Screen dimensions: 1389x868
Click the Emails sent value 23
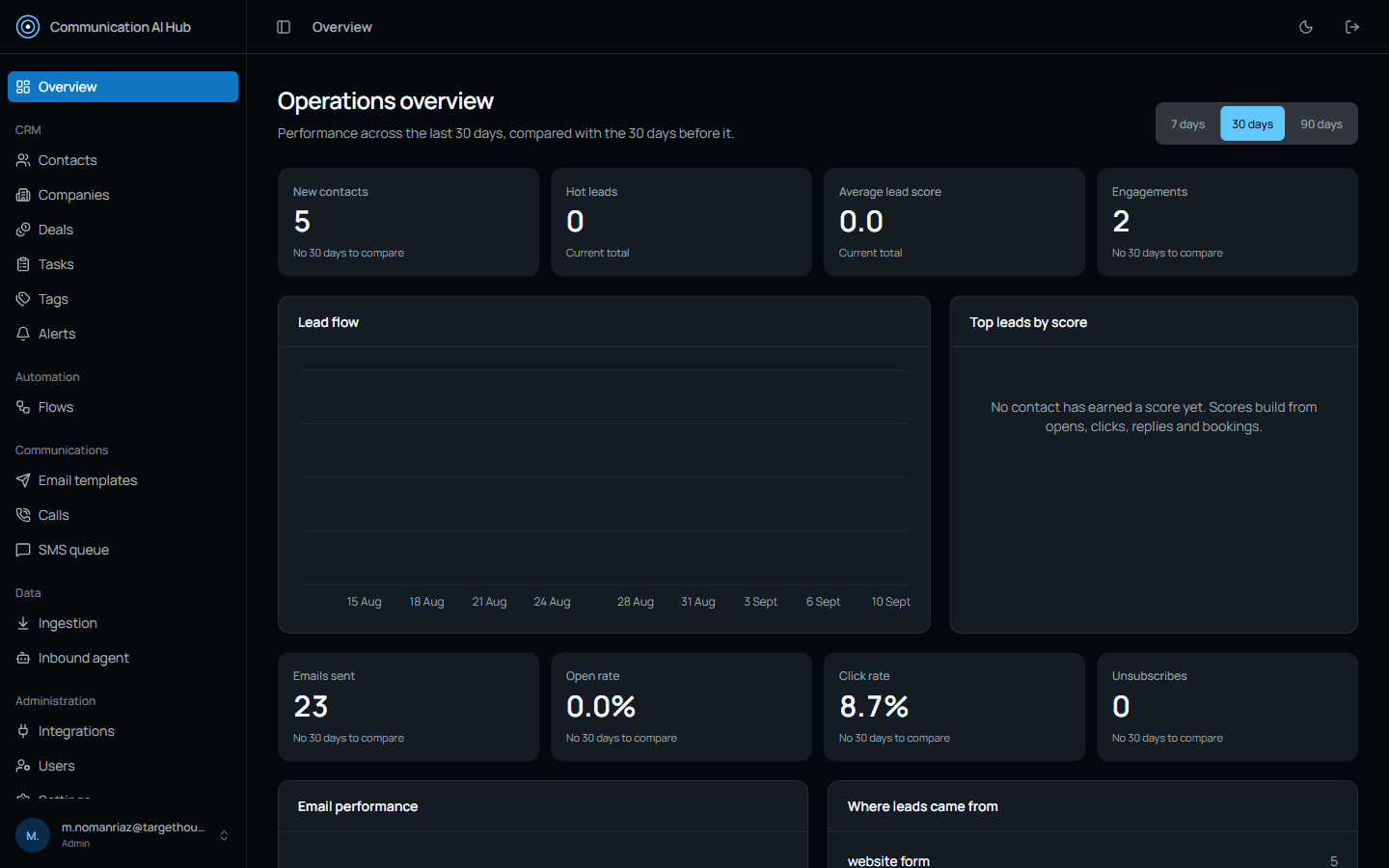(x=311, y=707)
